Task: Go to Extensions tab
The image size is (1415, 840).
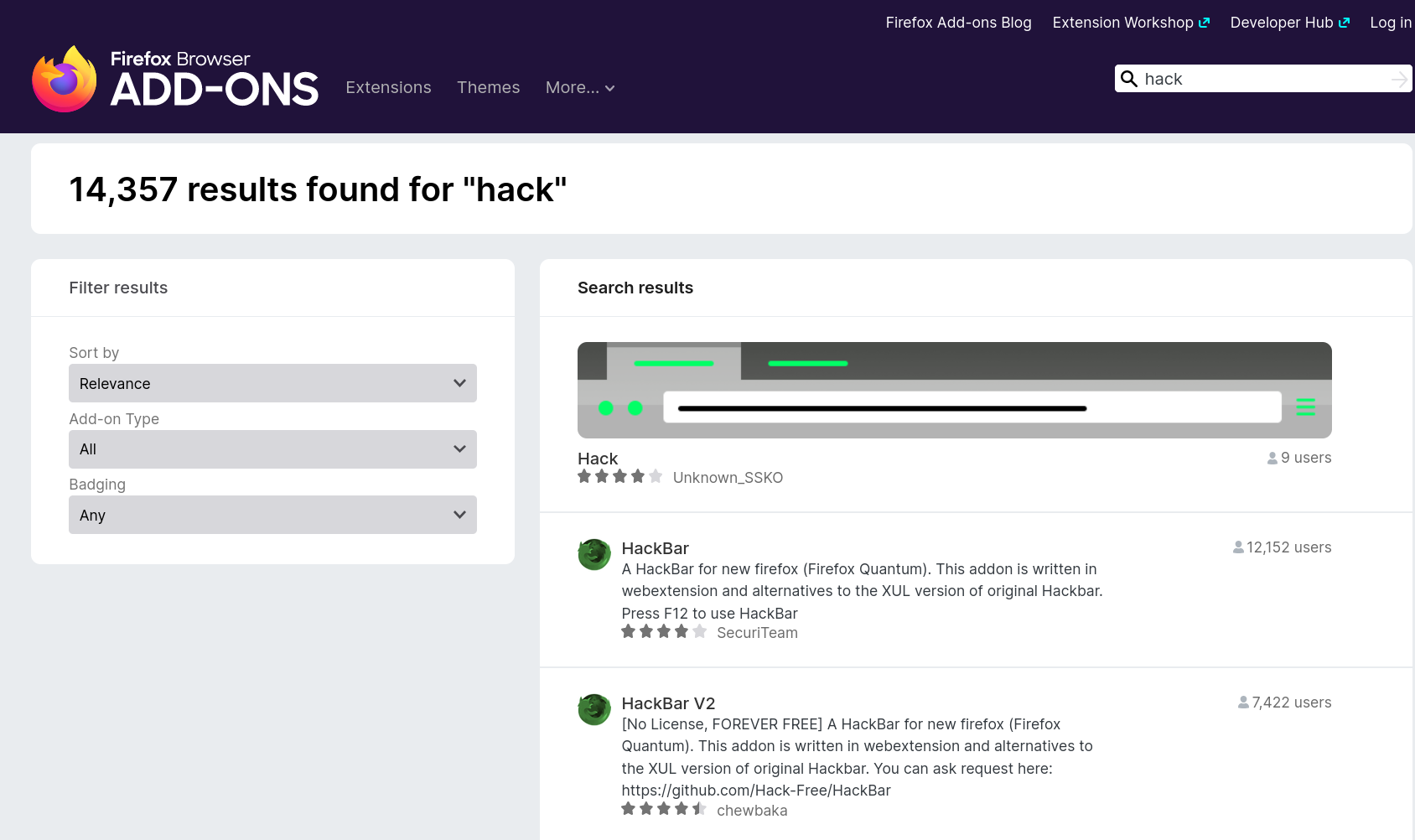Action: coord(388,87)
